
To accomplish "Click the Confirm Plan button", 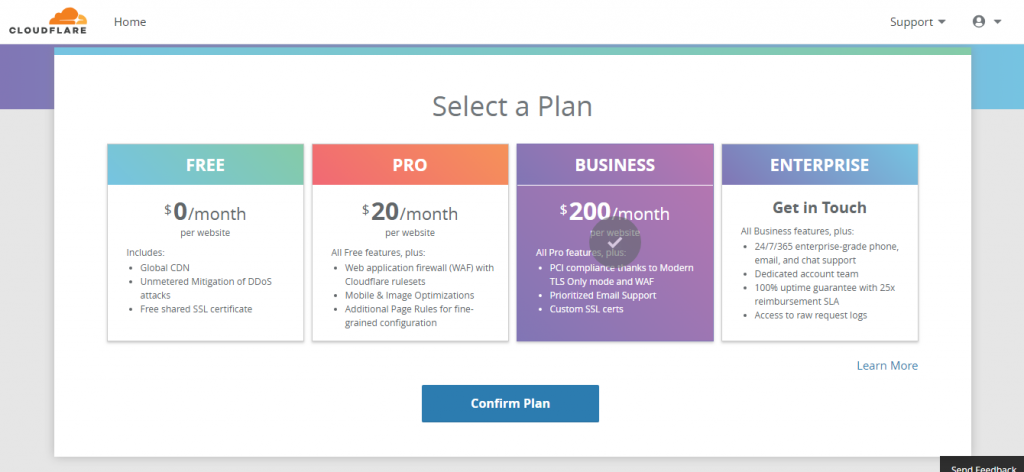I will point(510,403).
